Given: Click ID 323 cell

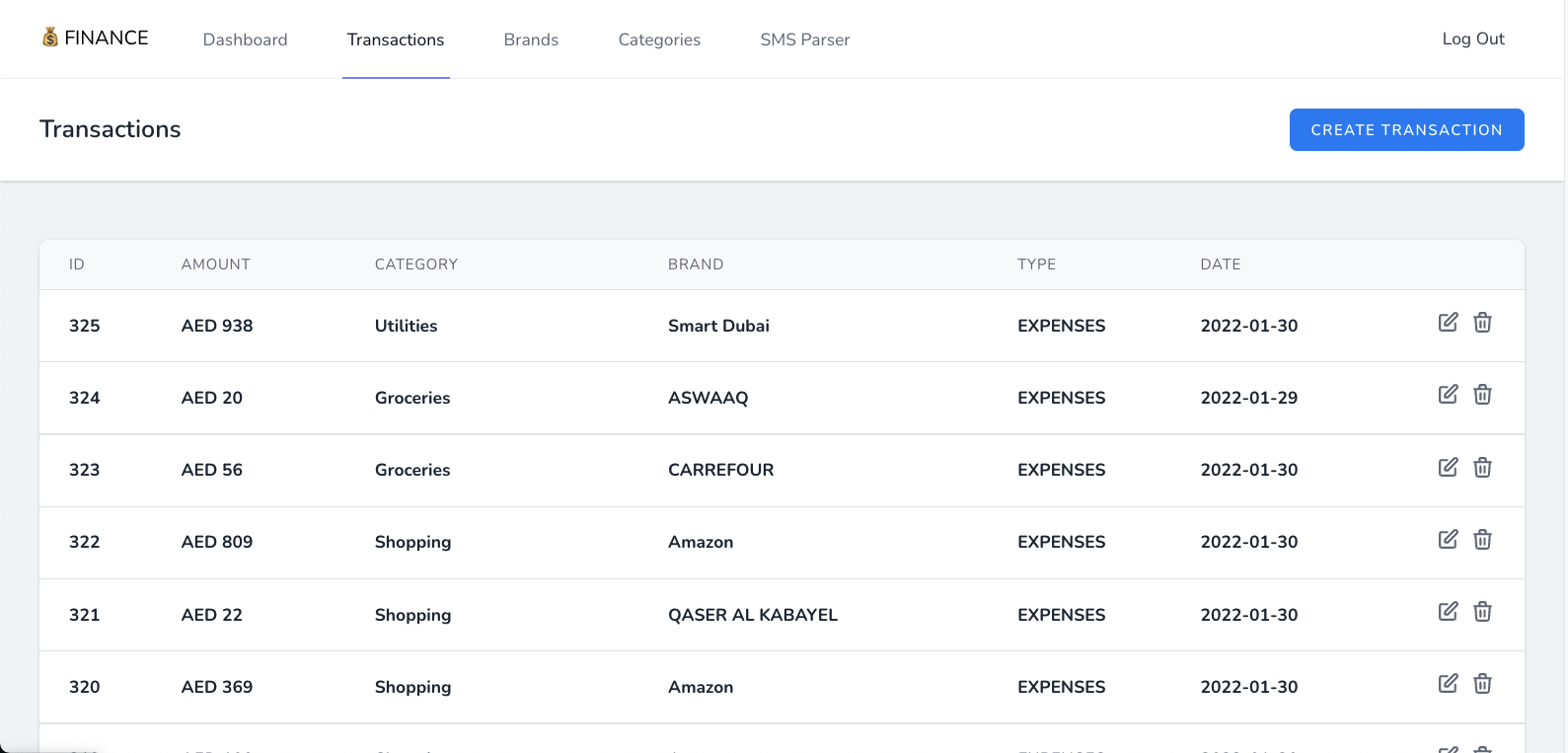Looking at the screenshot, I should pyautogui.click(x=85, y=470).
